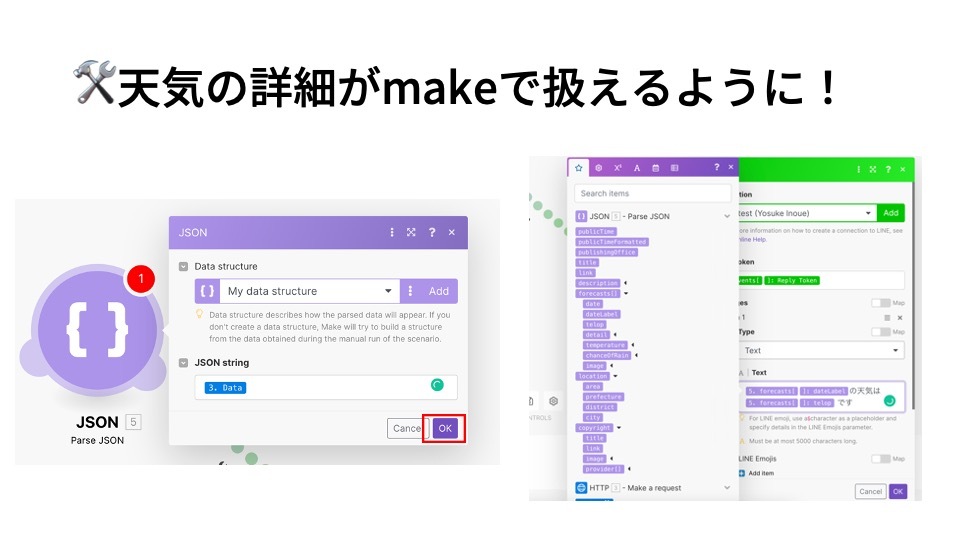Click OK in the LINE dialog
The height and width of the screenshot is (540, 960).
point(898,491)
